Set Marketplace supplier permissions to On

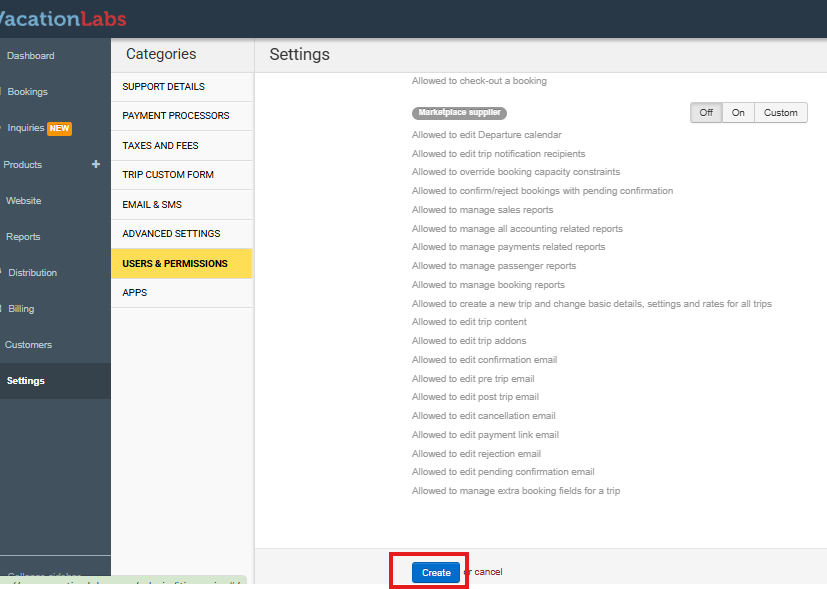(738, 113)
